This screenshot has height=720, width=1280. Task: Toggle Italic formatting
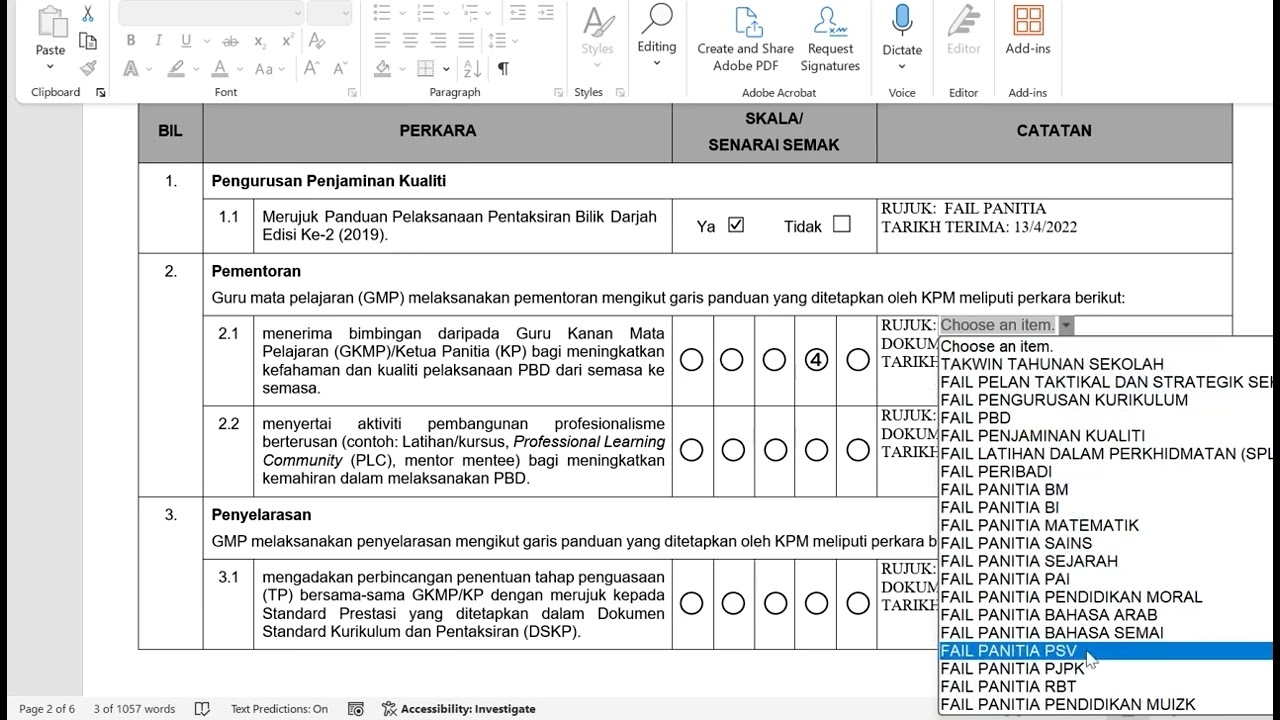(158, 41)
